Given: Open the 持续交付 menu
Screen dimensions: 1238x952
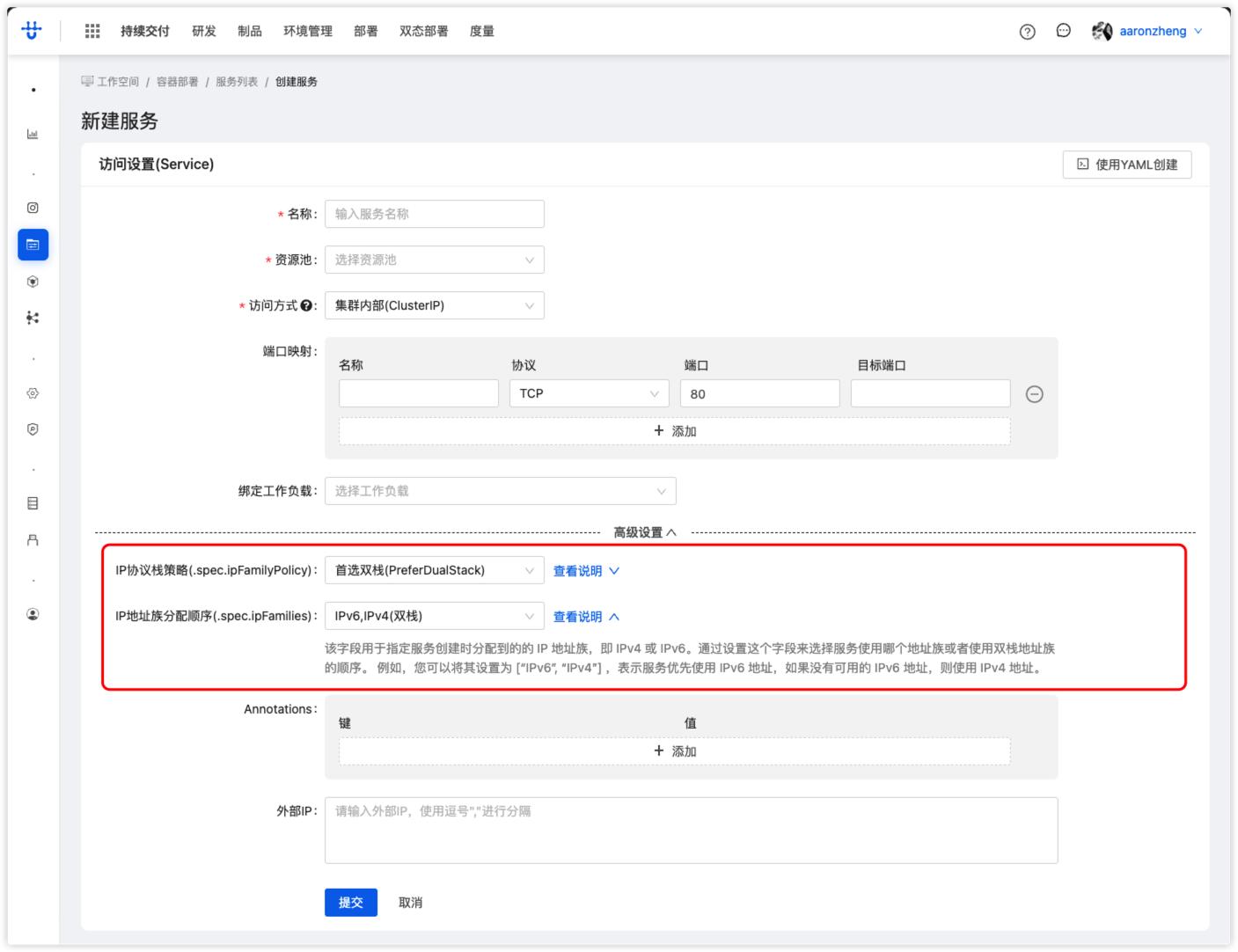Looking at the screenshot, I should point(144,31).
